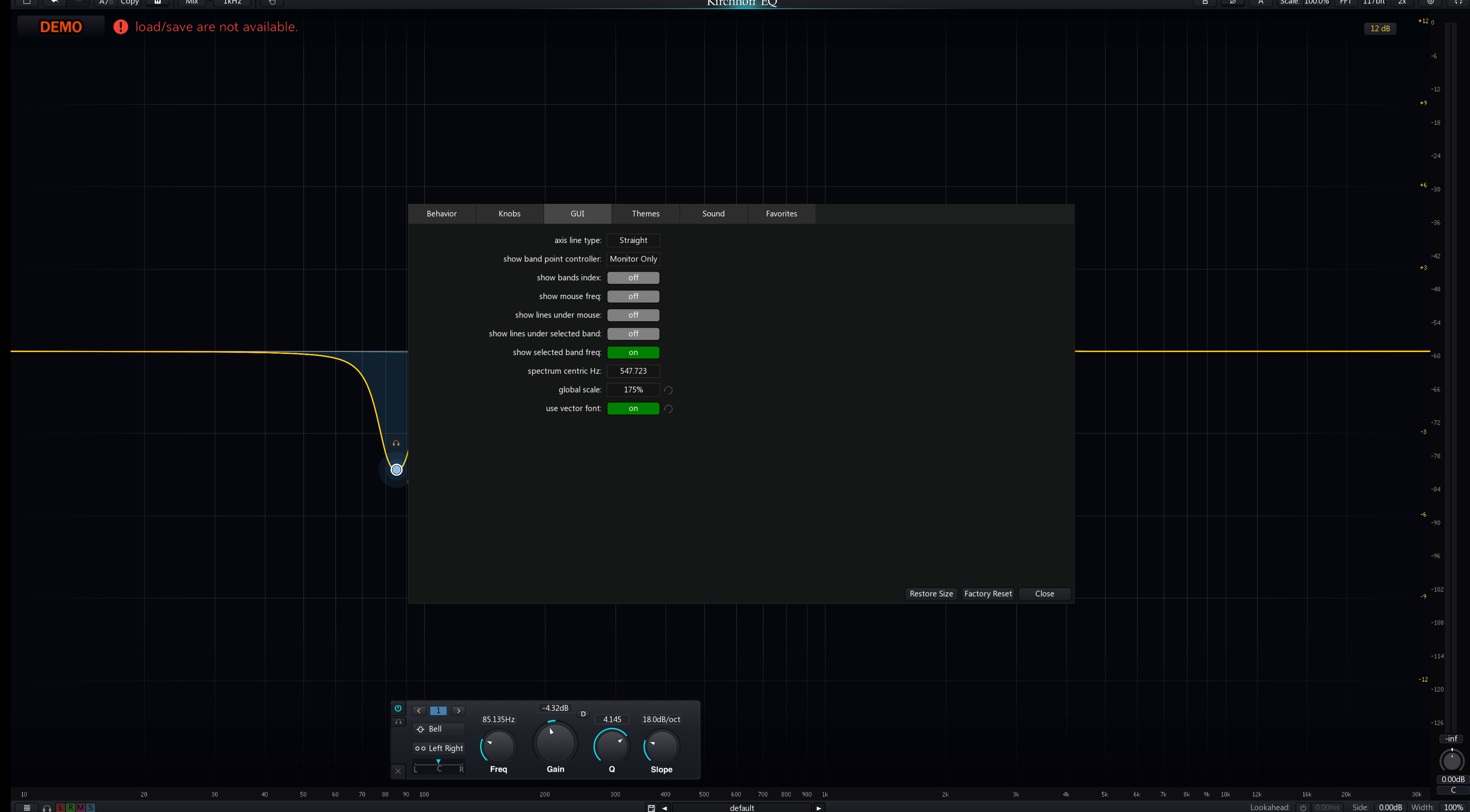Toggle show bands index off switch
The height and width of the screenshot is (812, 1470).
click(x=633, y=277)
